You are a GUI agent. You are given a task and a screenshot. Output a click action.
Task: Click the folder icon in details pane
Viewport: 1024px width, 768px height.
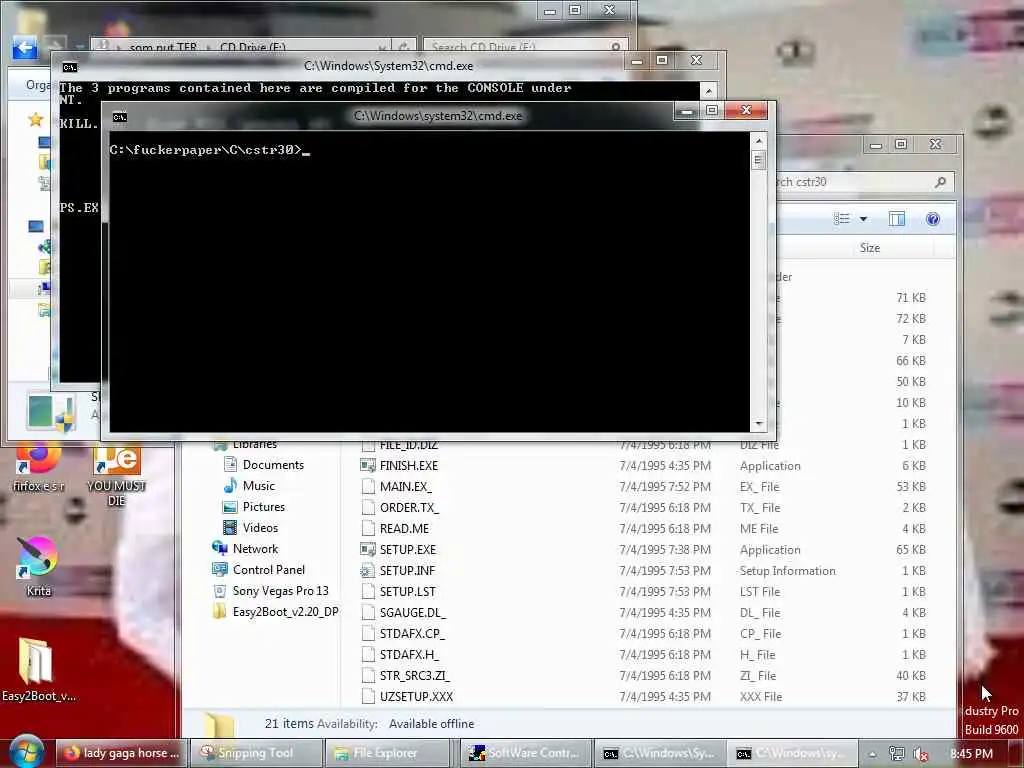[x=219, y=725]
